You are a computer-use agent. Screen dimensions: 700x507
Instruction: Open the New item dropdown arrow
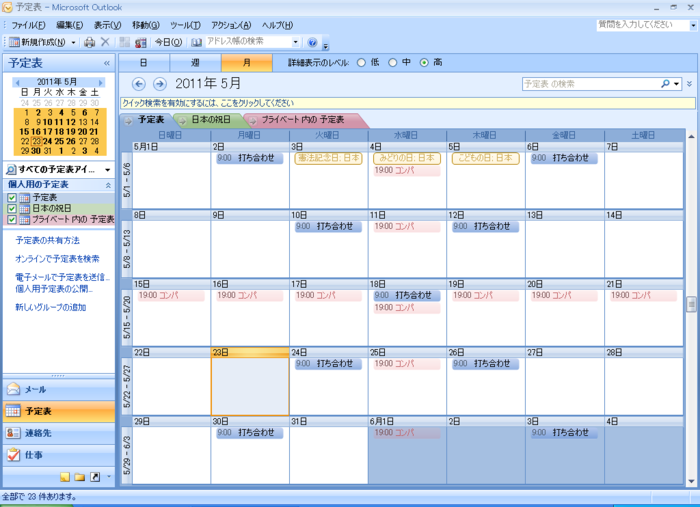[74, 42]
